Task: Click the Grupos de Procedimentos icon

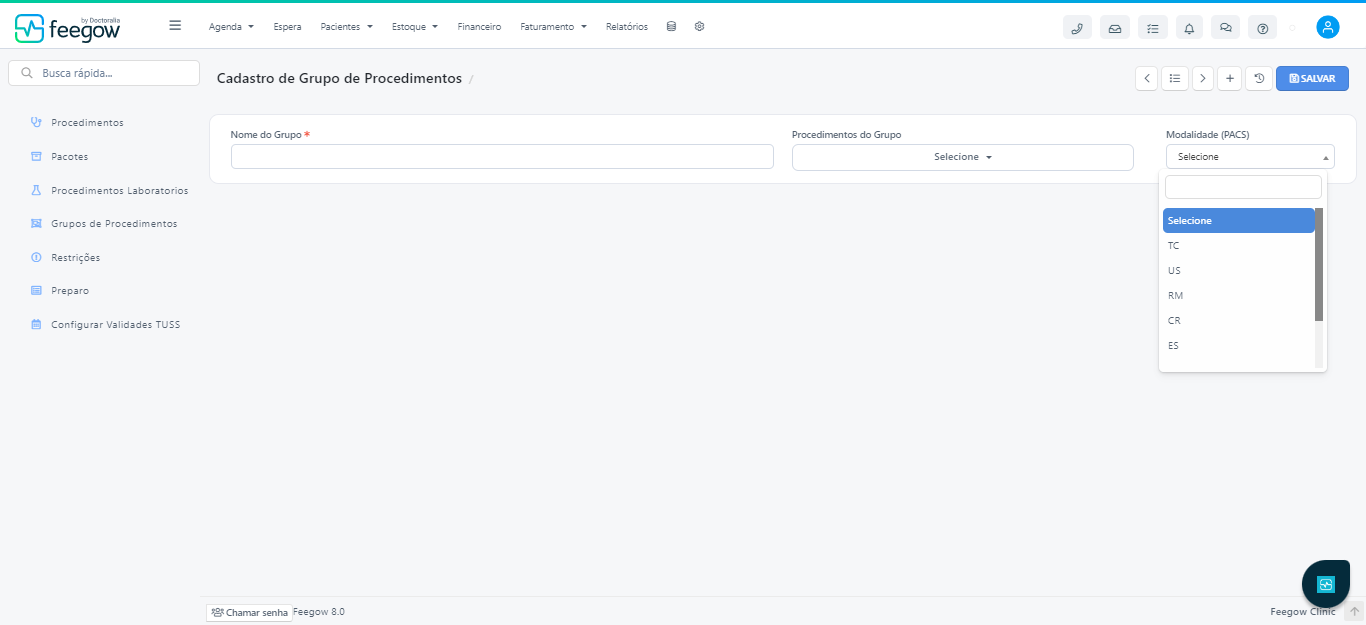Action: click(36, 223)
